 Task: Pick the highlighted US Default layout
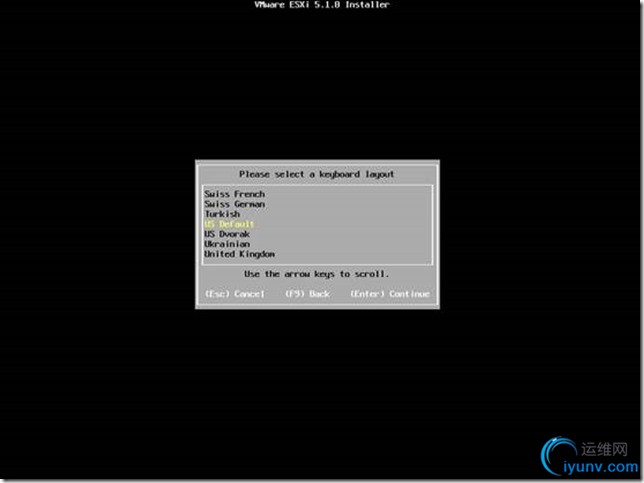tap(229, 224)
